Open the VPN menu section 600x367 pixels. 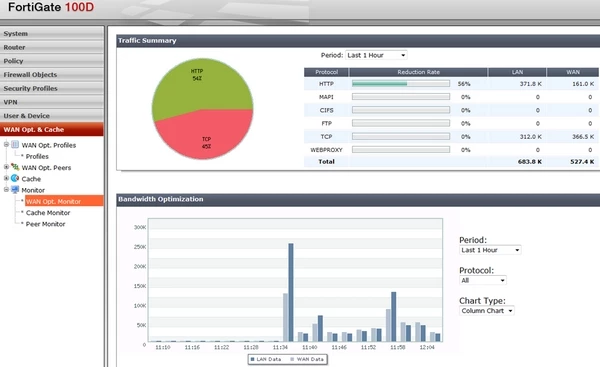pos(52,102)
